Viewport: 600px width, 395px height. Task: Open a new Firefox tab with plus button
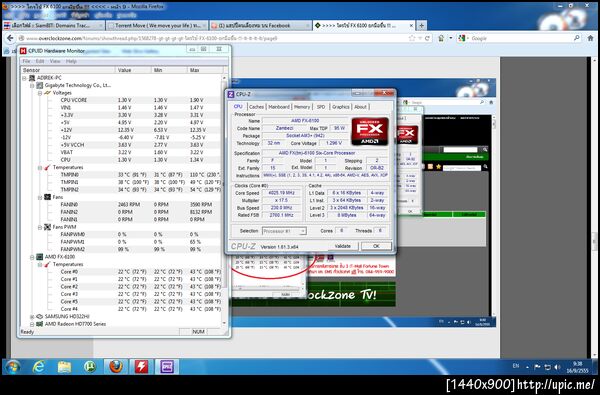point(421,26)
